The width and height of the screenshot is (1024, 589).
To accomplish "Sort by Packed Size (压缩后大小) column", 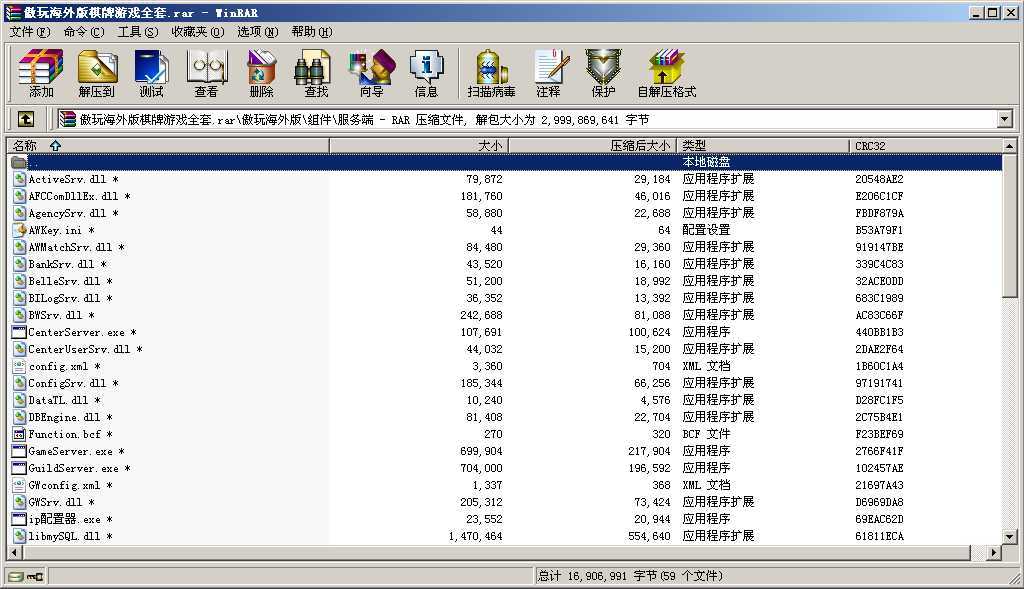I will coord(593,146).
